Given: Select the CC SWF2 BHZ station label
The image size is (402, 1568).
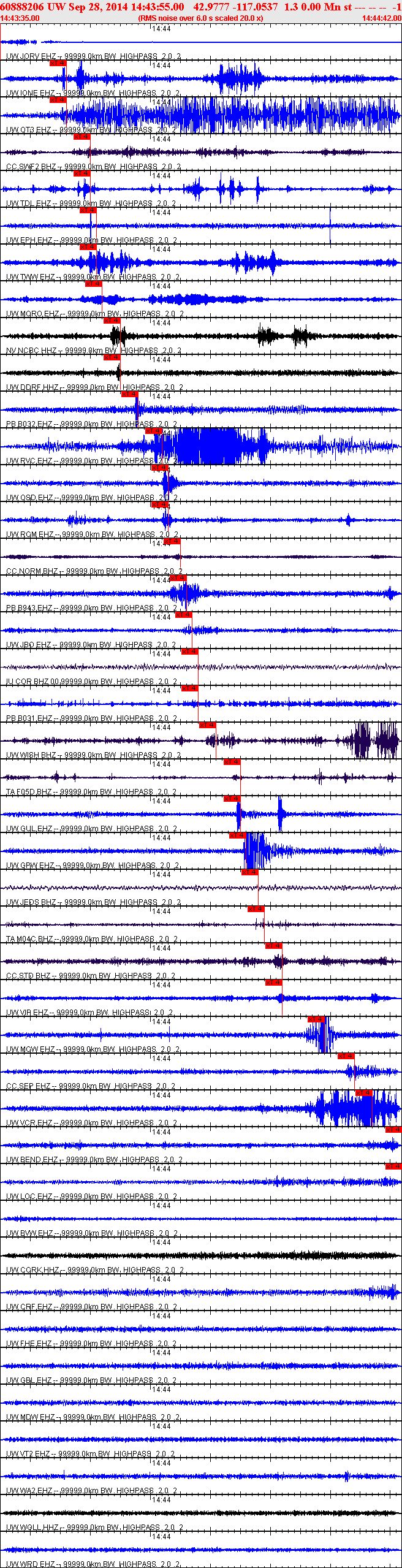Looking at the screenshot, I should (x=93, y=167).
